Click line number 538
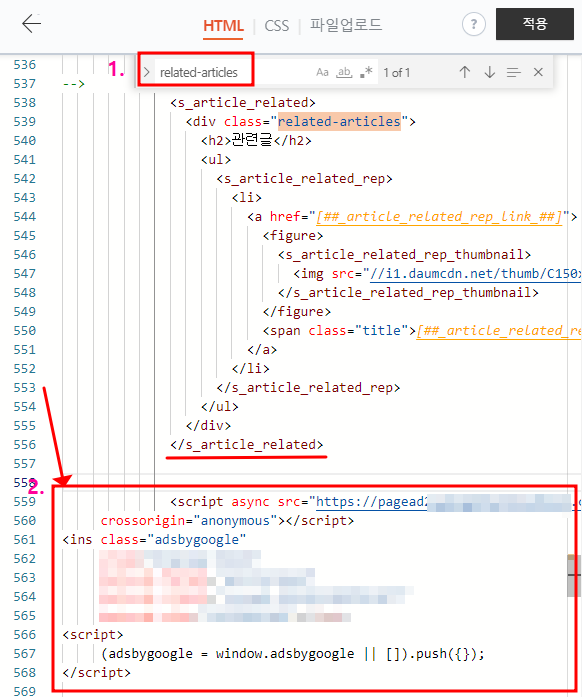 (24, 103)
